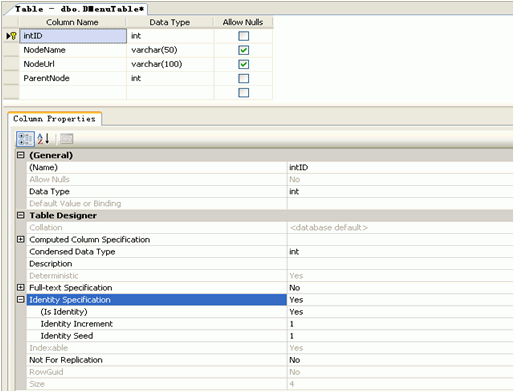Select the NodeUrl column name cell
The height and width of the screenshot is (392, 514).
point(73,64)
